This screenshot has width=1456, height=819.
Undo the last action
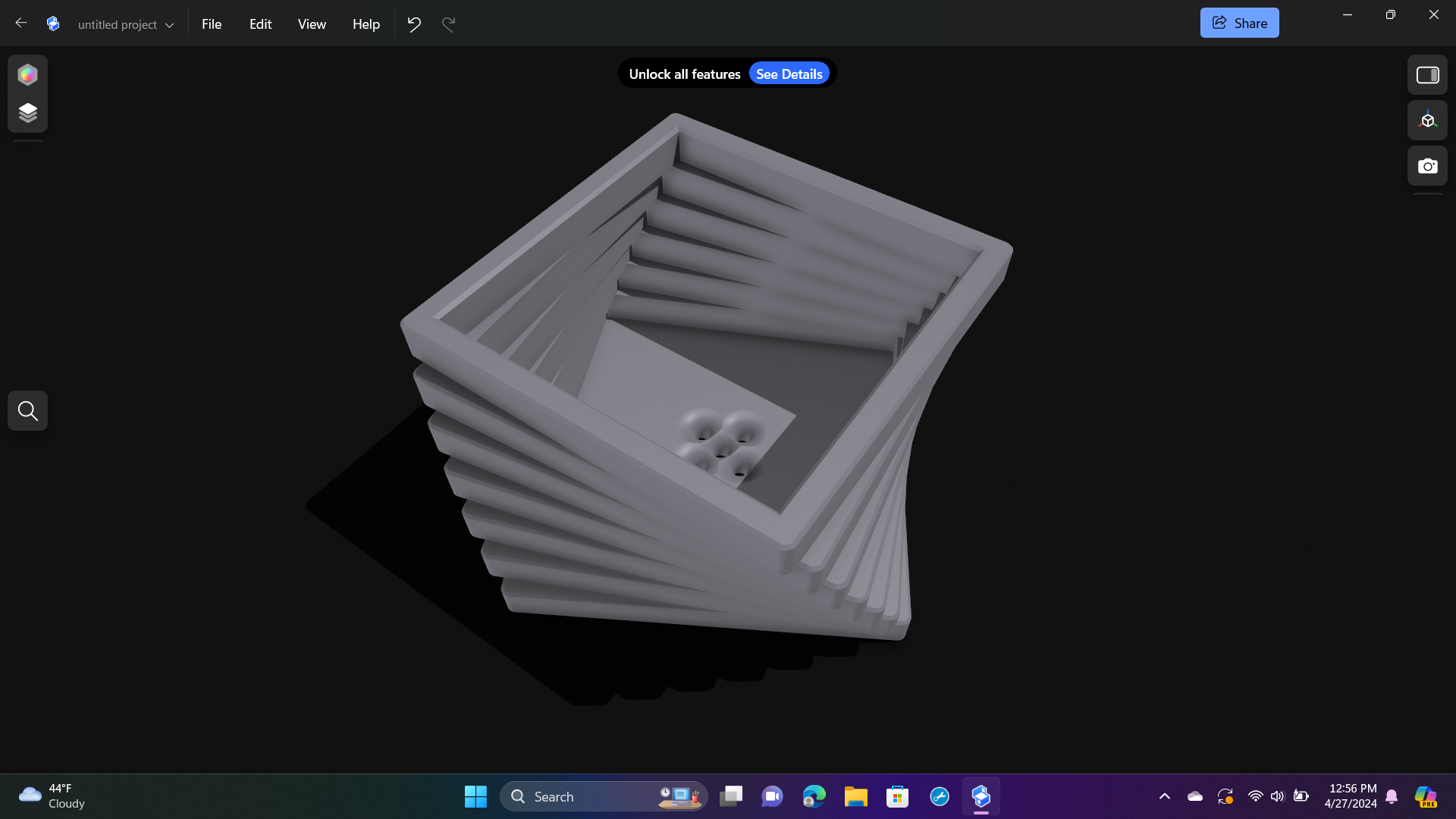pyautogui.click(x=414, y=24)
